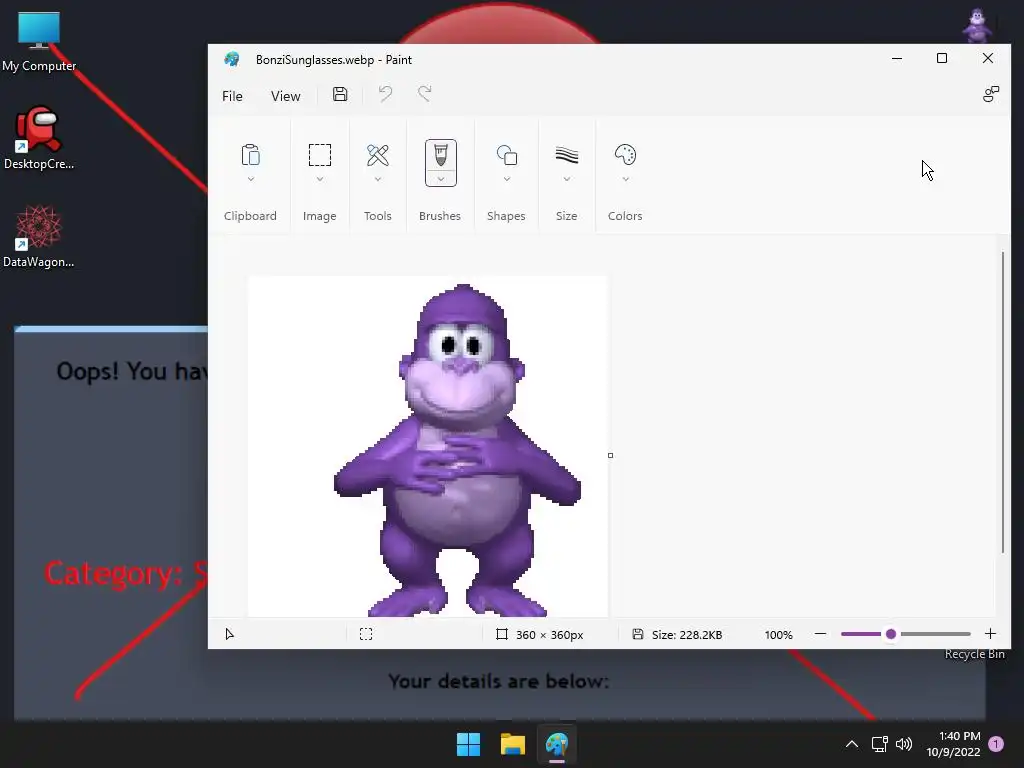Click the clock showing 1:40 PM
This screenshot has height=768, width=1024.
click(959, 736)
